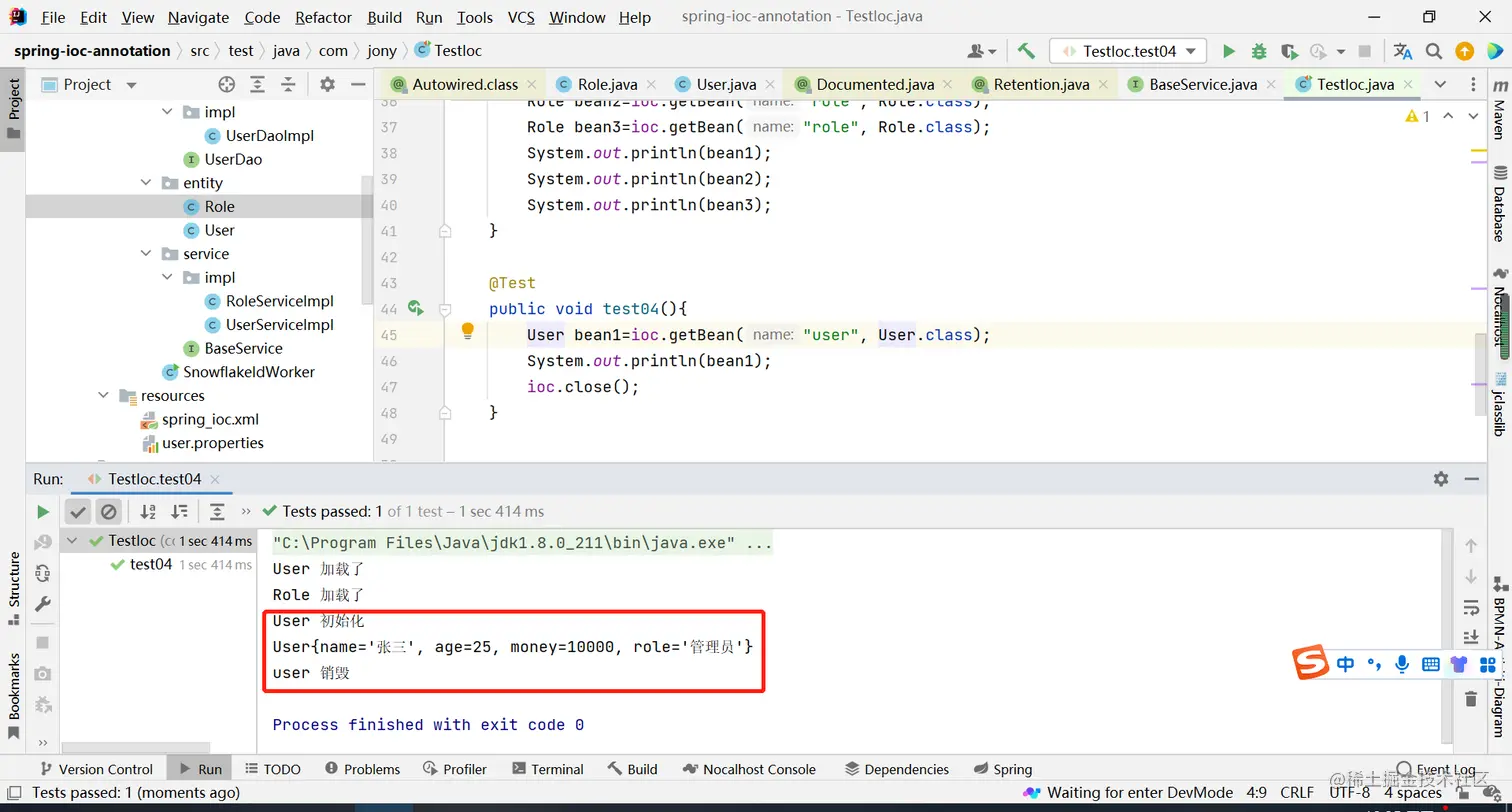This screenshot has height=812, width=1512.
Task: Toggle scroll-to-end in the console
Action: [1471, 637]
